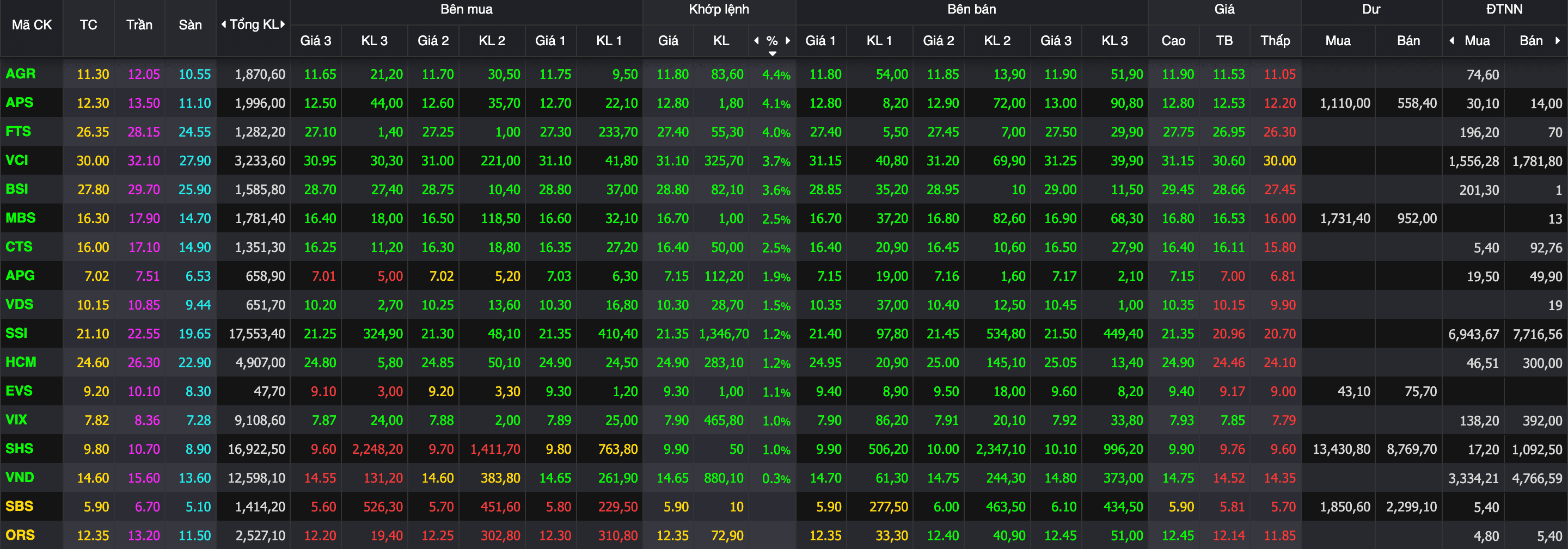Click the TB column header
1568x549 pixels.
coord(1224,41)
